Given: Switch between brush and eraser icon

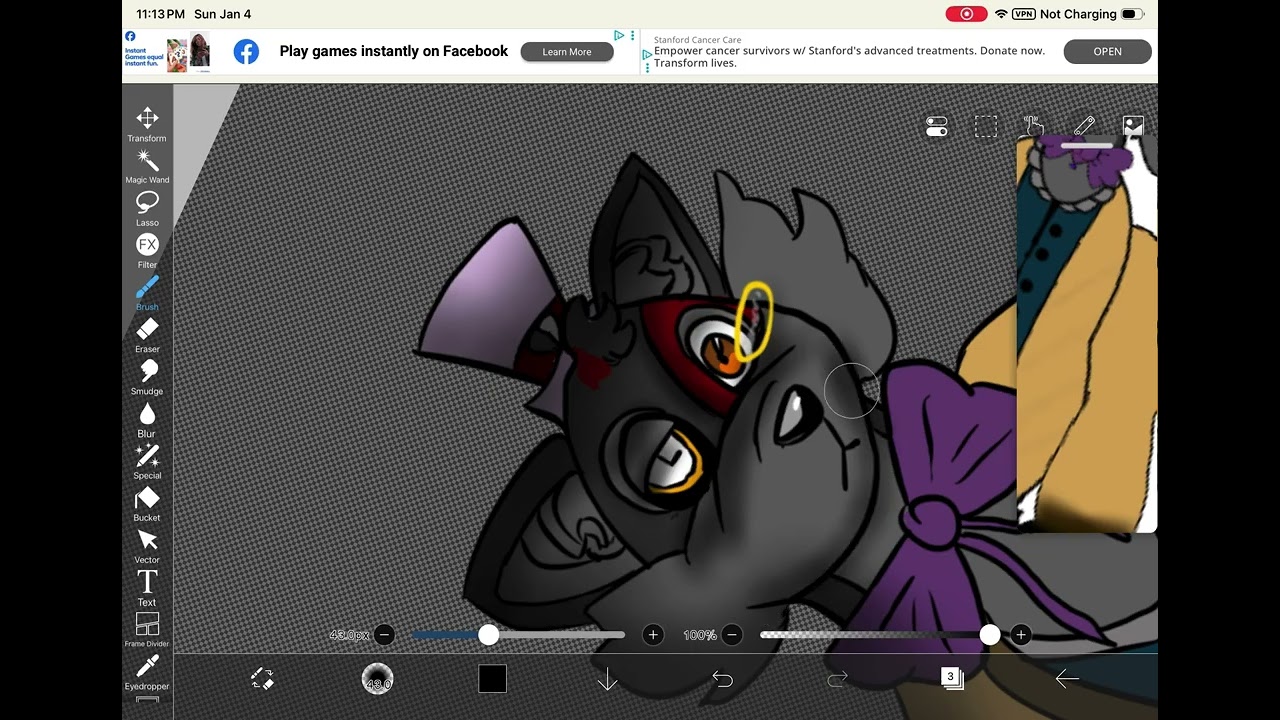Looking at the screenshot, I should [262, 679].
